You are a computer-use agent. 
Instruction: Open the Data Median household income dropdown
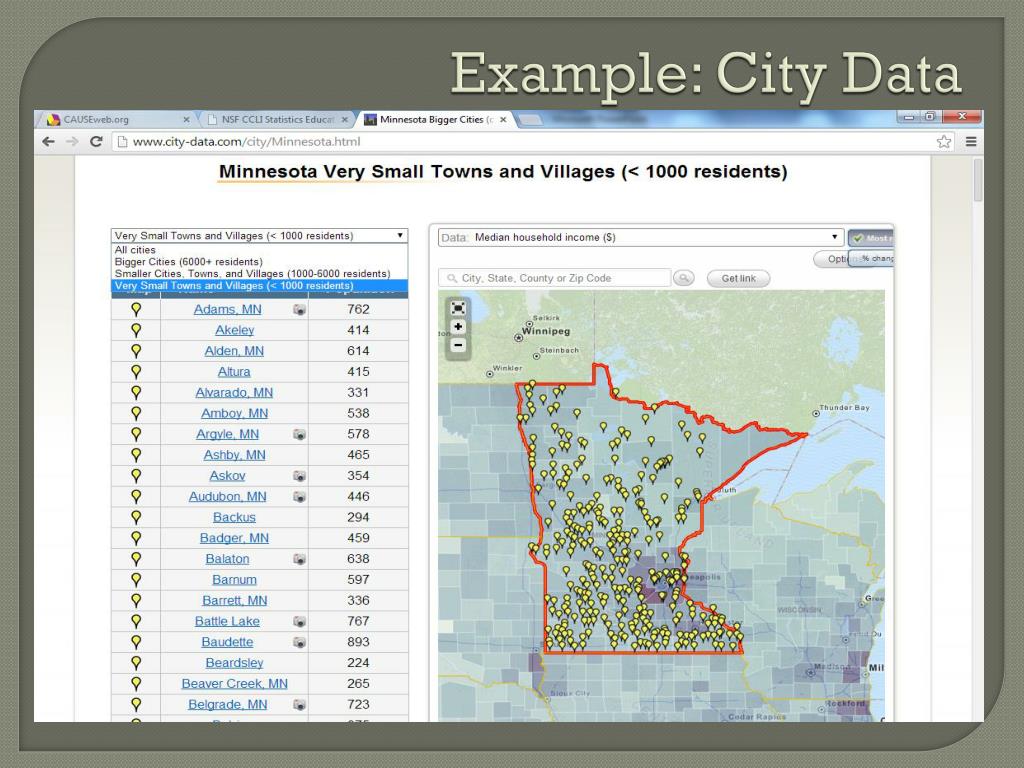coord(640,237)
